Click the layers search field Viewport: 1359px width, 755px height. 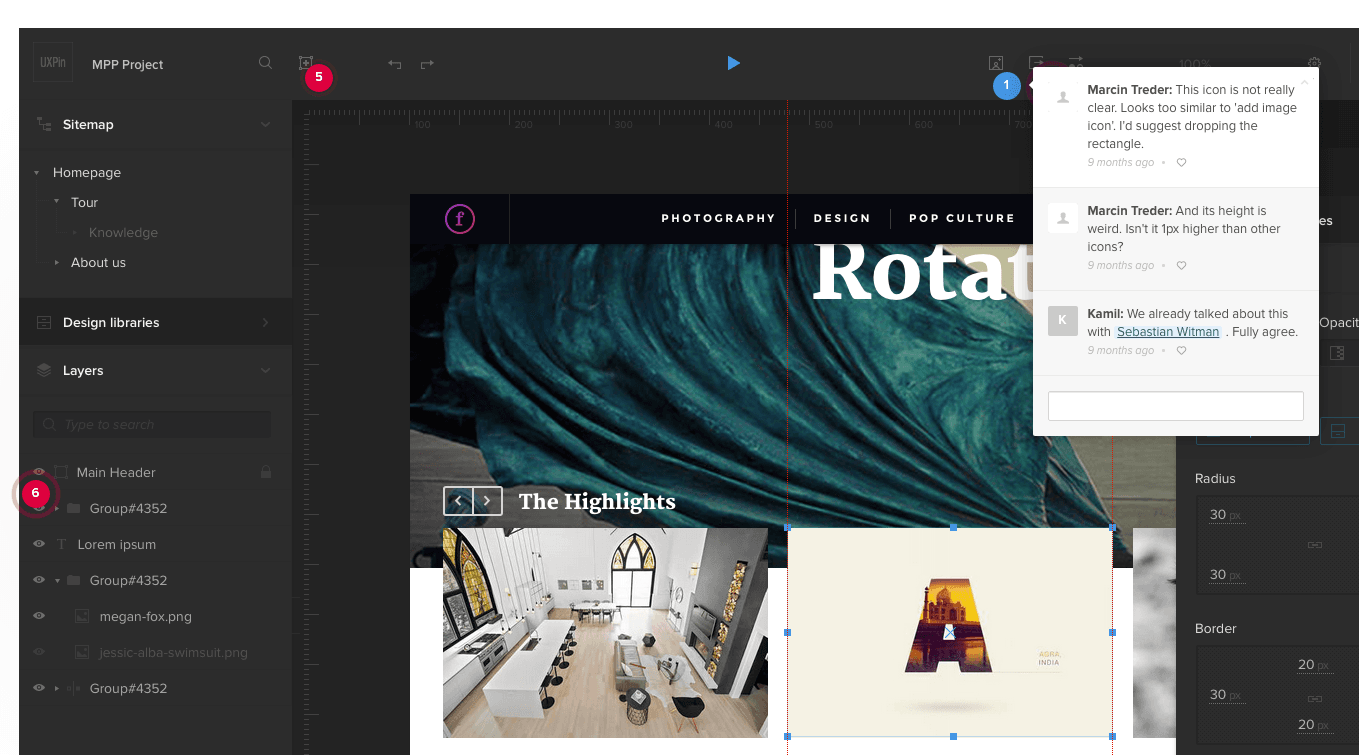point(152,424)
